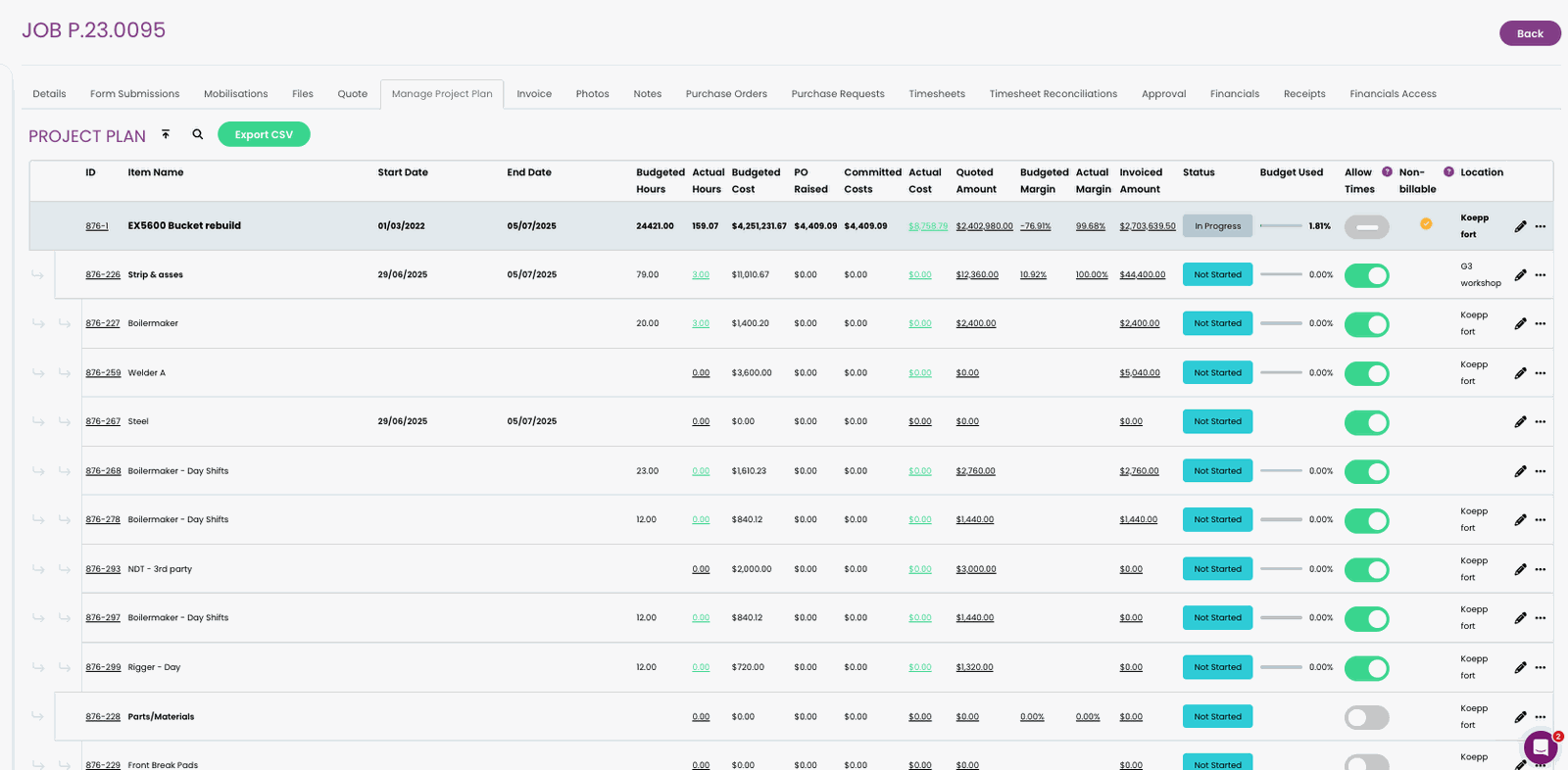Switch to the Purchase Orders tab
1568x770 pixels.
click(726, 94)
